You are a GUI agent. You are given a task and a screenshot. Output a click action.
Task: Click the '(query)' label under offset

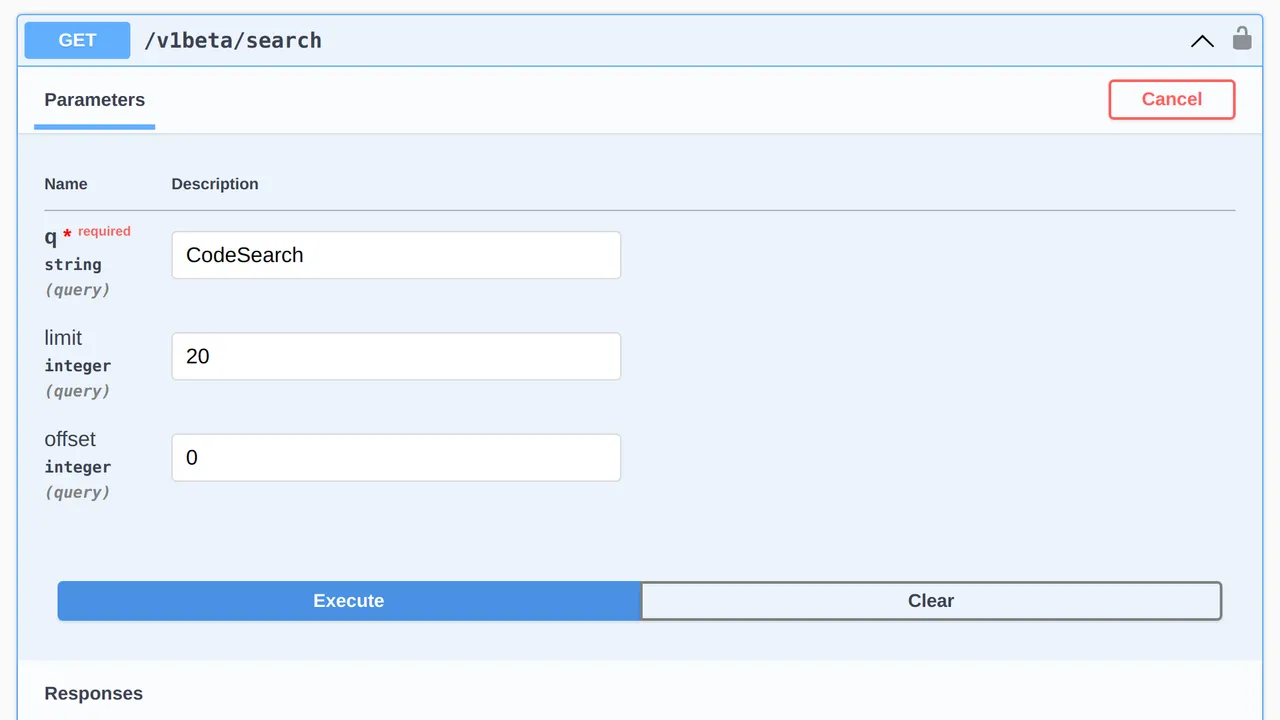click(78, 492)
